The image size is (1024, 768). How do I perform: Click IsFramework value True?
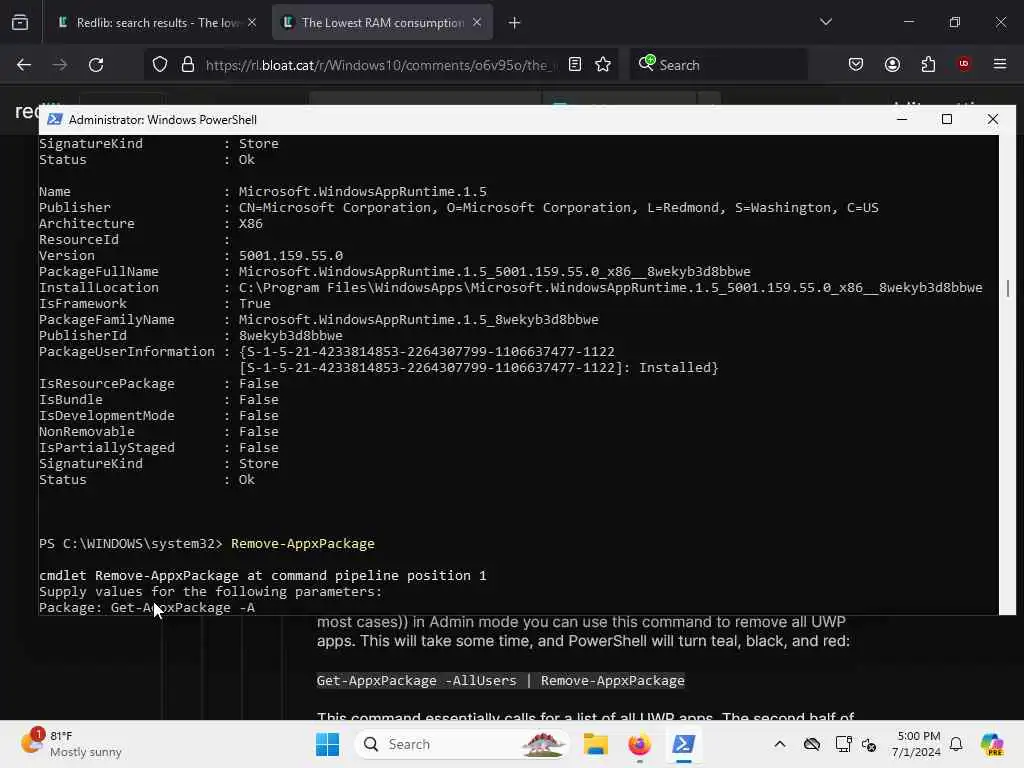click(255, 304)
